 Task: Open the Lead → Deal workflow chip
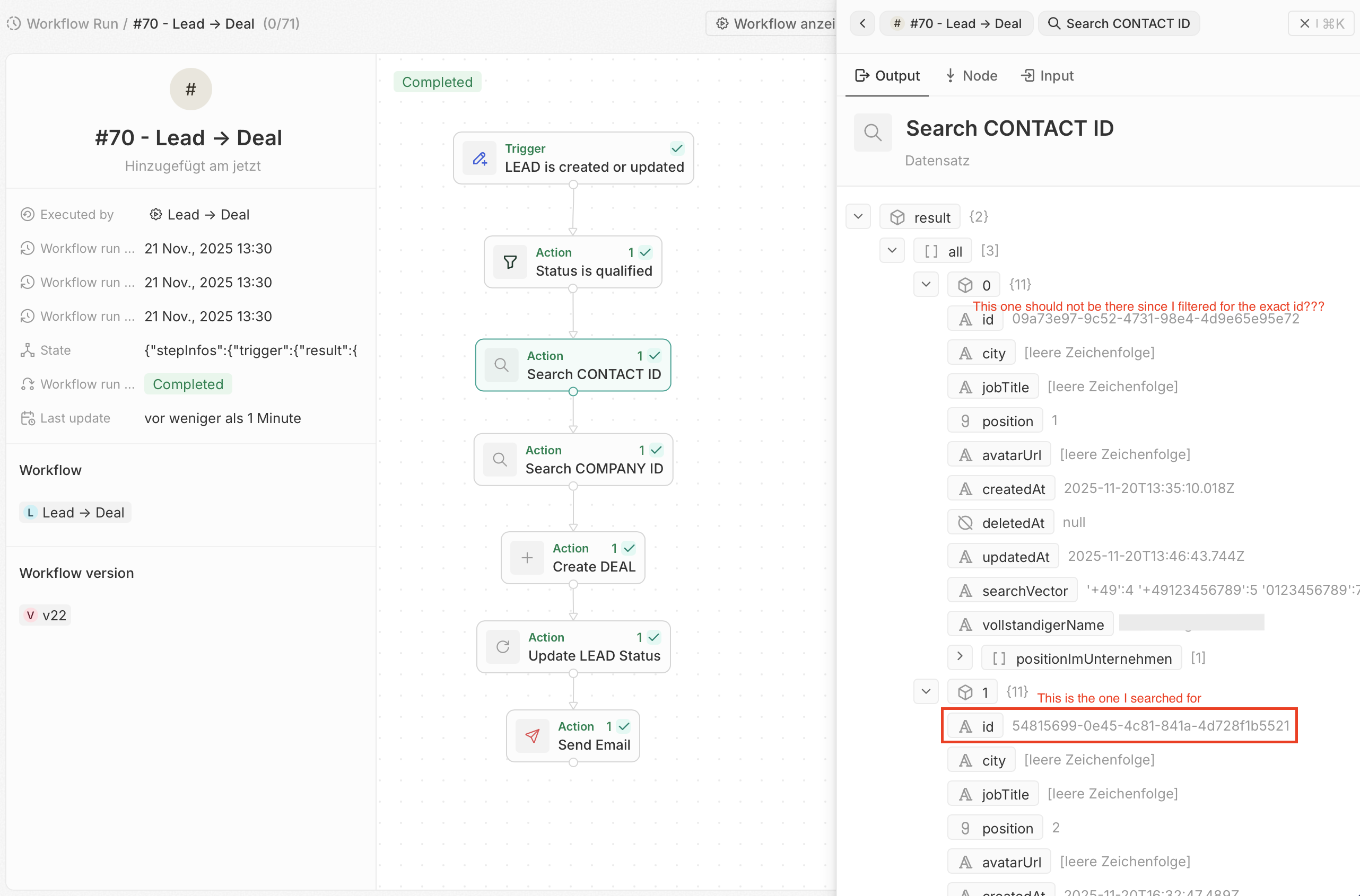(x=75, y=513)
